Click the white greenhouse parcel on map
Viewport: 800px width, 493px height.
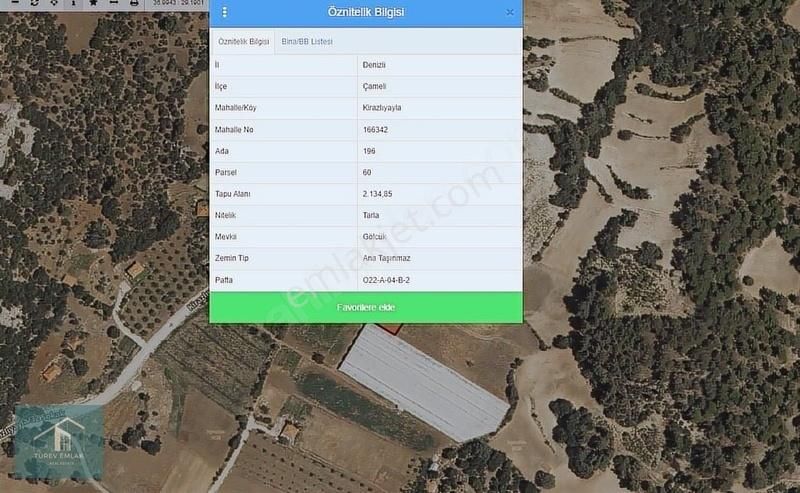click(x=424, y=385)
